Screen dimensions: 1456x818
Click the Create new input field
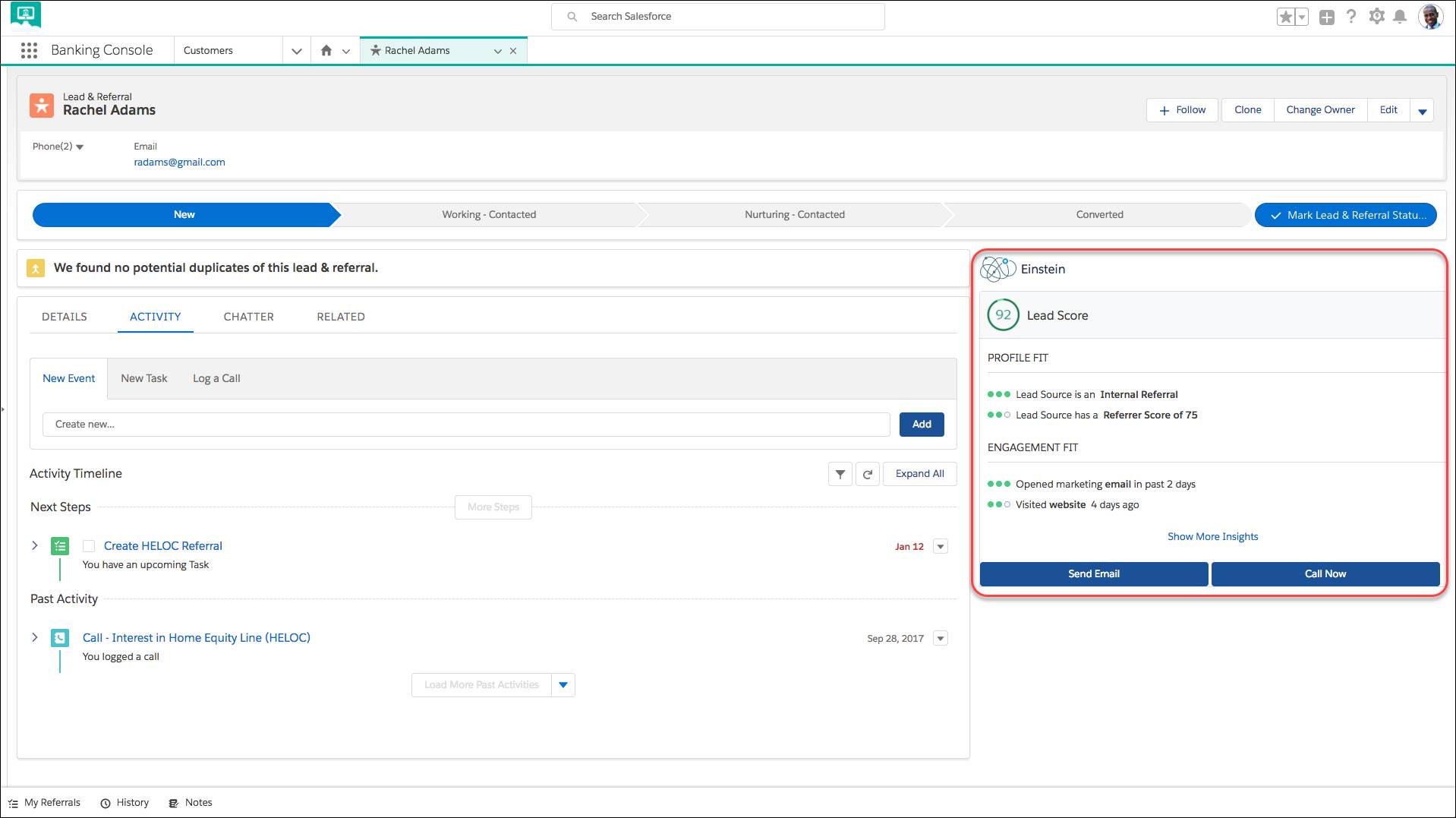point(466,425)
